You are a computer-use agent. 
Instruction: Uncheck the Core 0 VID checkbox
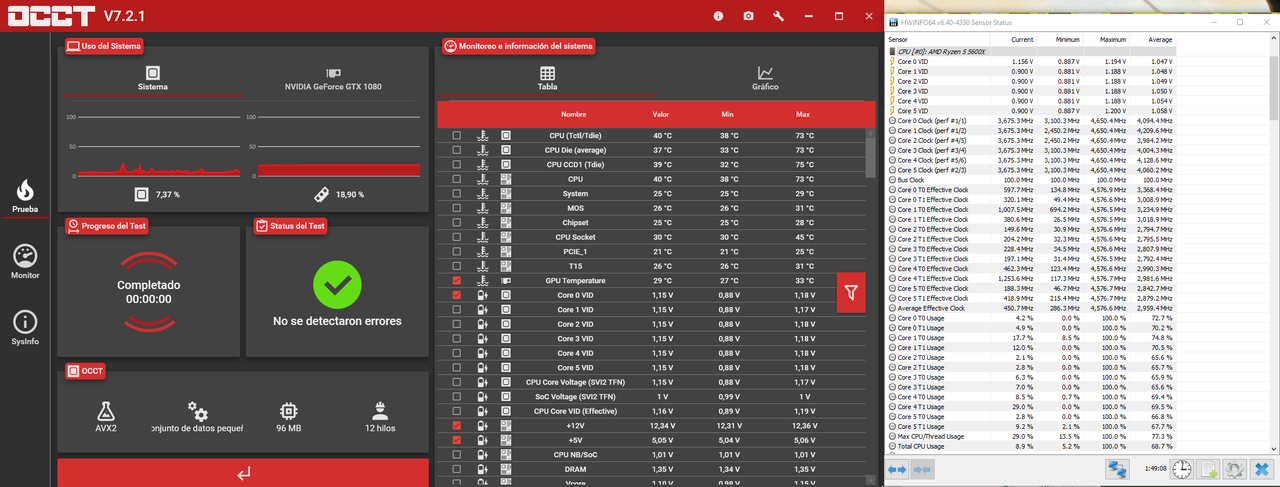click(457, 295)
